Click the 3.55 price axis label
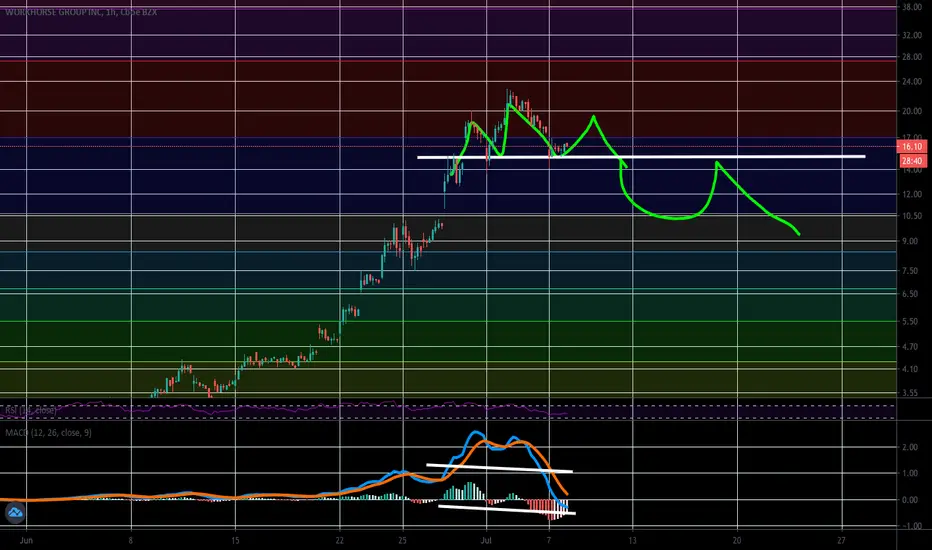 pos(910,393)
